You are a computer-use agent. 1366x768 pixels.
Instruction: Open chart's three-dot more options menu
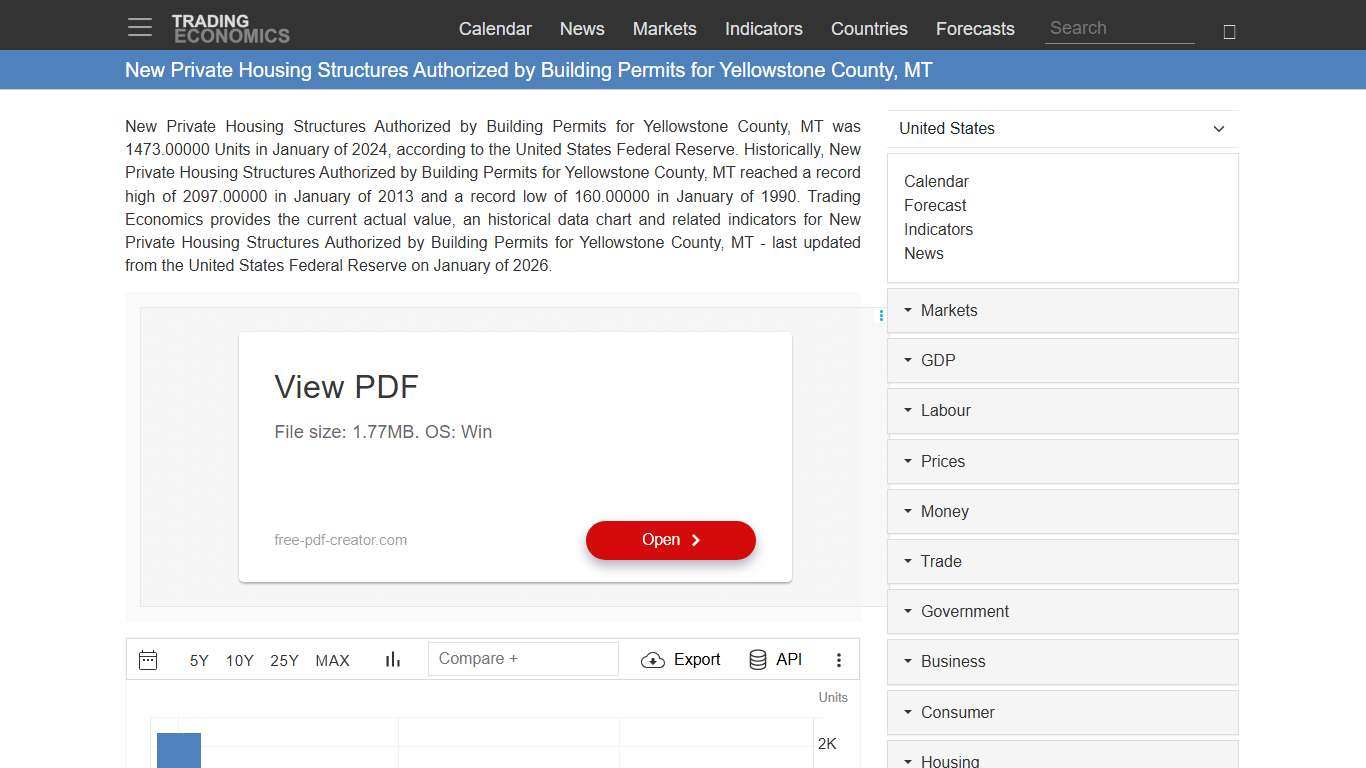point(839,660)
